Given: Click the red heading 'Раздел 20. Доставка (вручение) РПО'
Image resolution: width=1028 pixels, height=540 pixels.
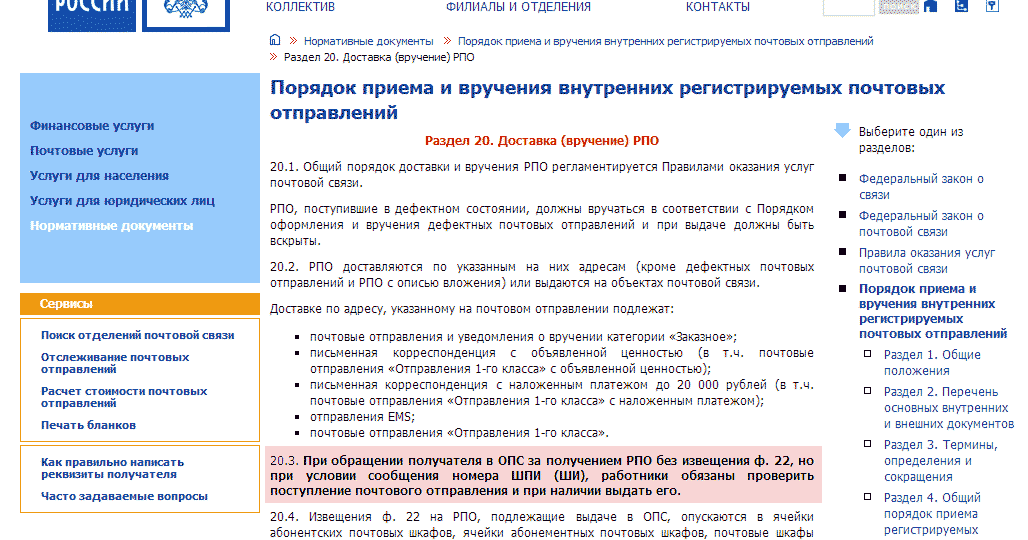Looking at the screenshot, I should (542, 141).
